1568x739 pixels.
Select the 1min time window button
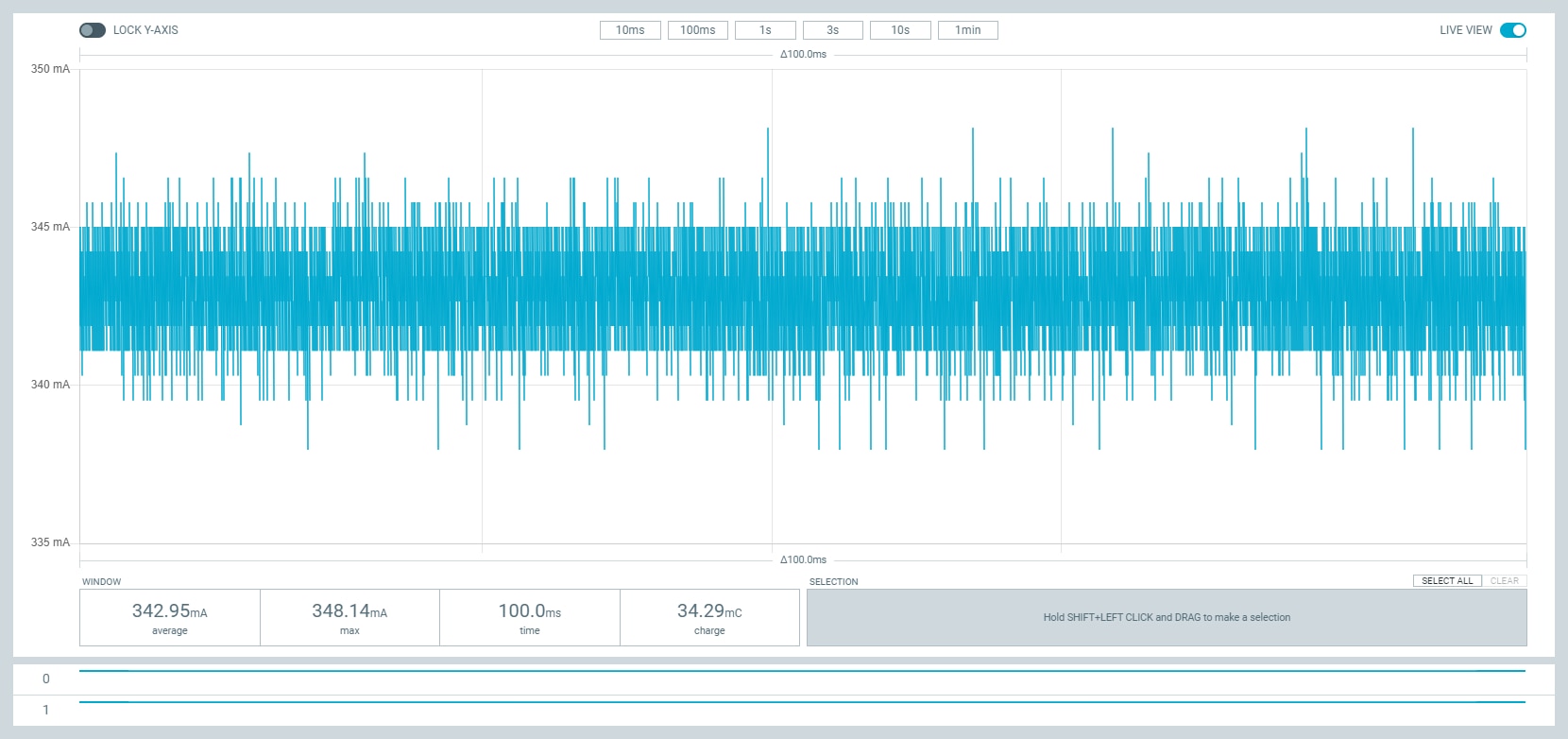[968, 30]
